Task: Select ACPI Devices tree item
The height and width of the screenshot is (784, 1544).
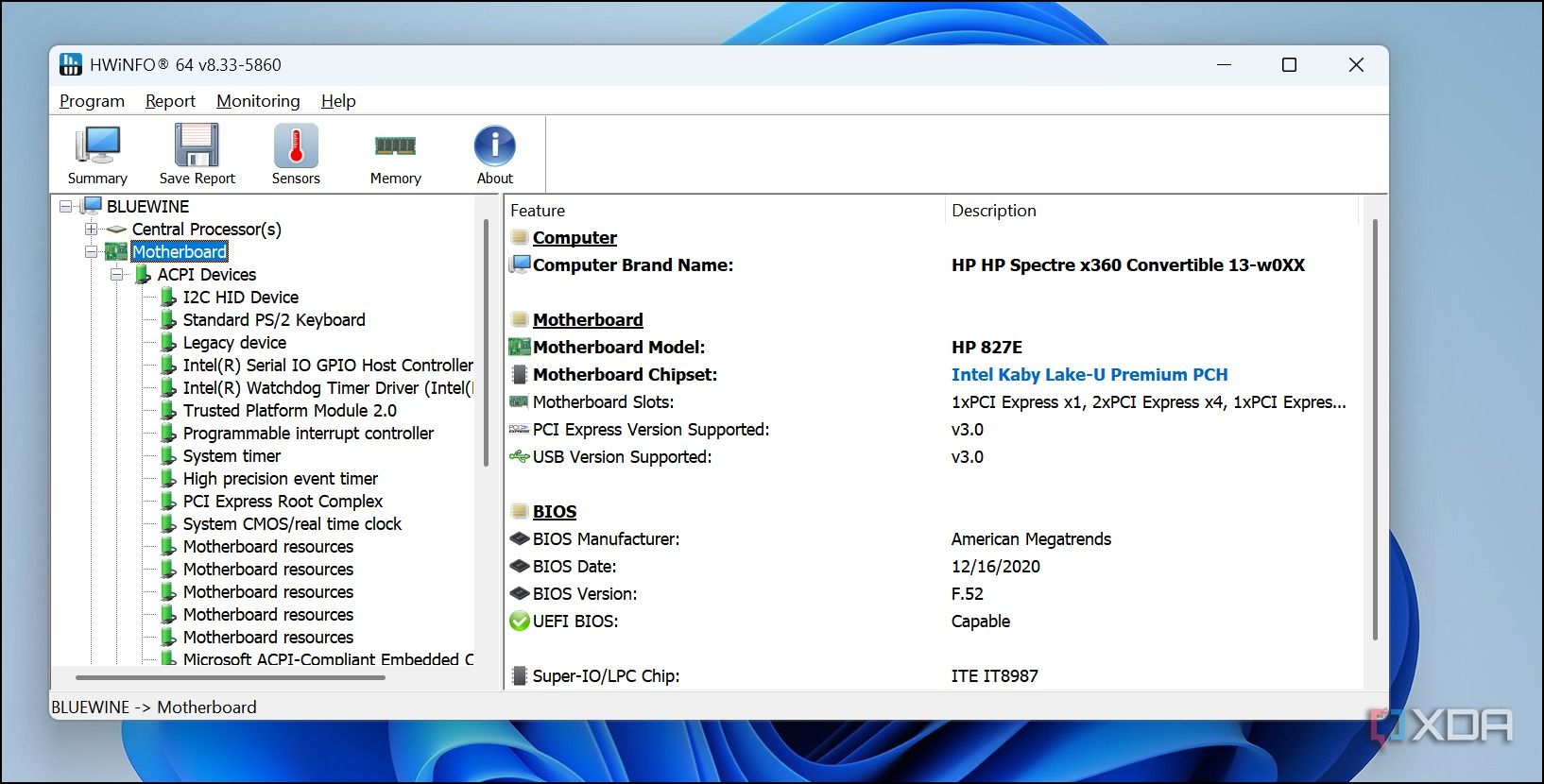Action: [206, 274]
